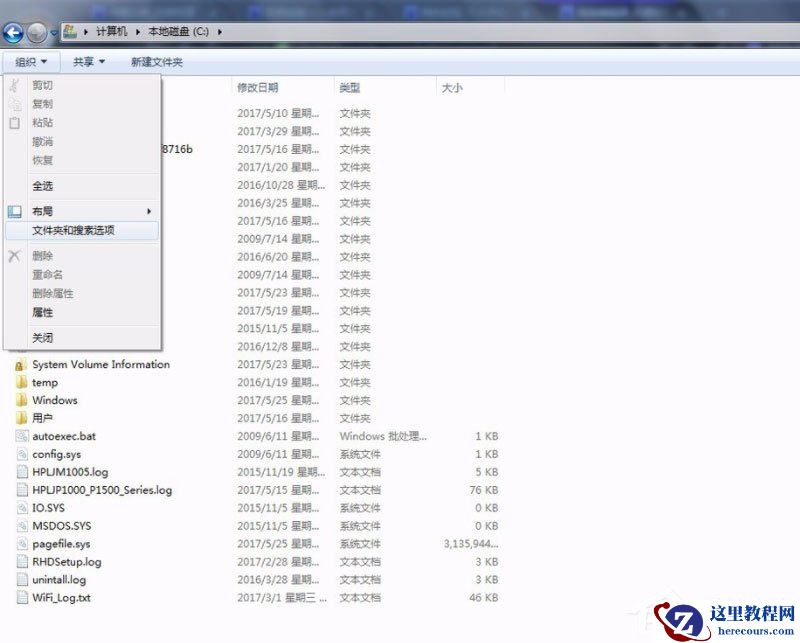Click the Back navigation arrow
Viewport: 800px width, 643px height.
(12, 31)
